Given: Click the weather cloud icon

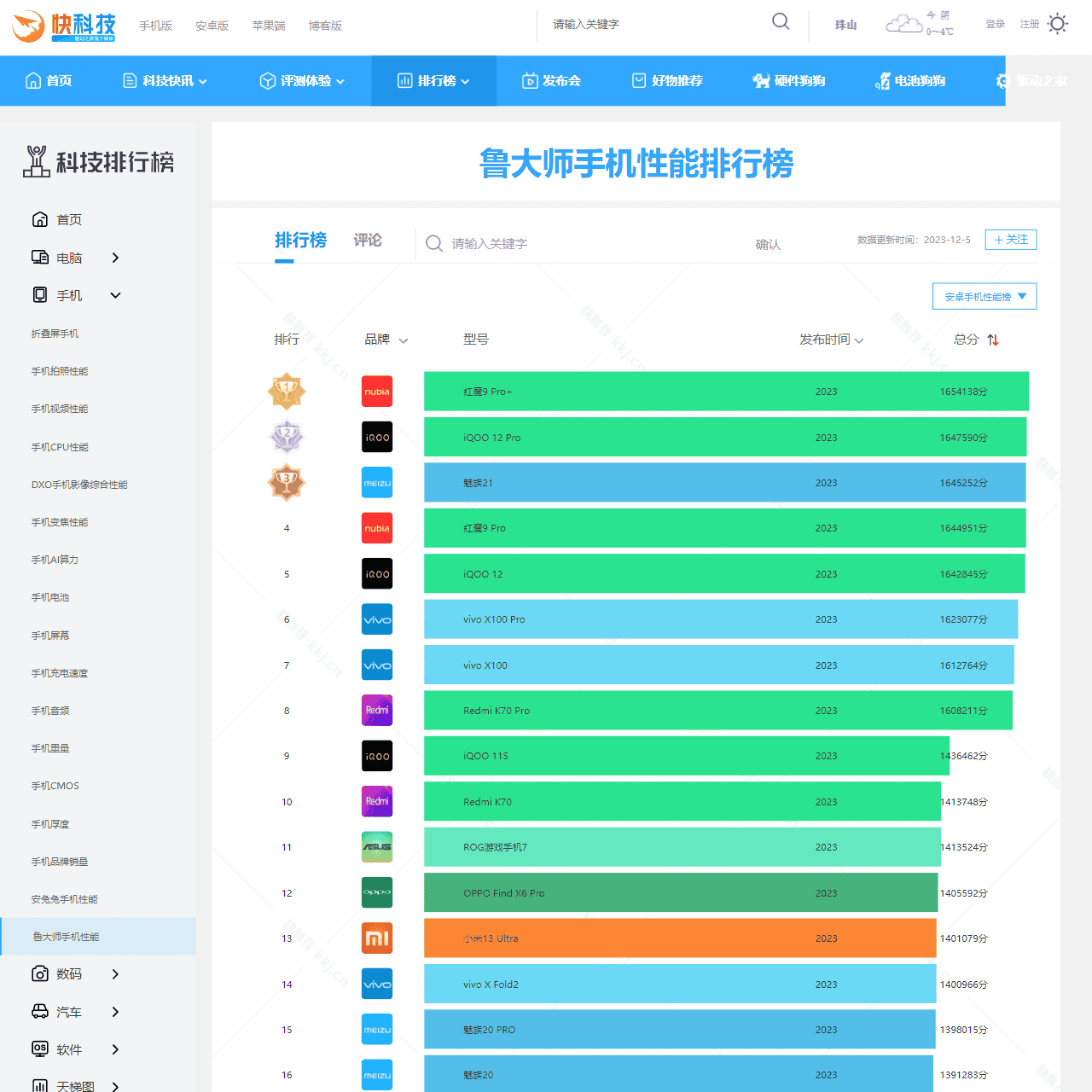Looking at the screenshot, I should click(x=903, y=24).
